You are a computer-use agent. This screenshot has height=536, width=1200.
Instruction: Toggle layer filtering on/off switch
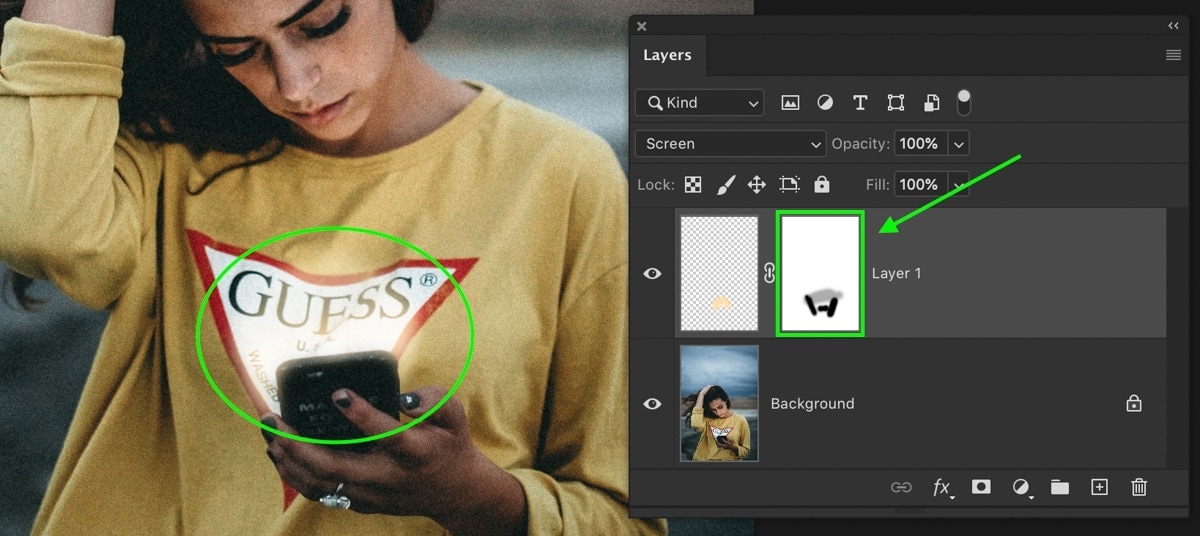[x=964, y=101]
